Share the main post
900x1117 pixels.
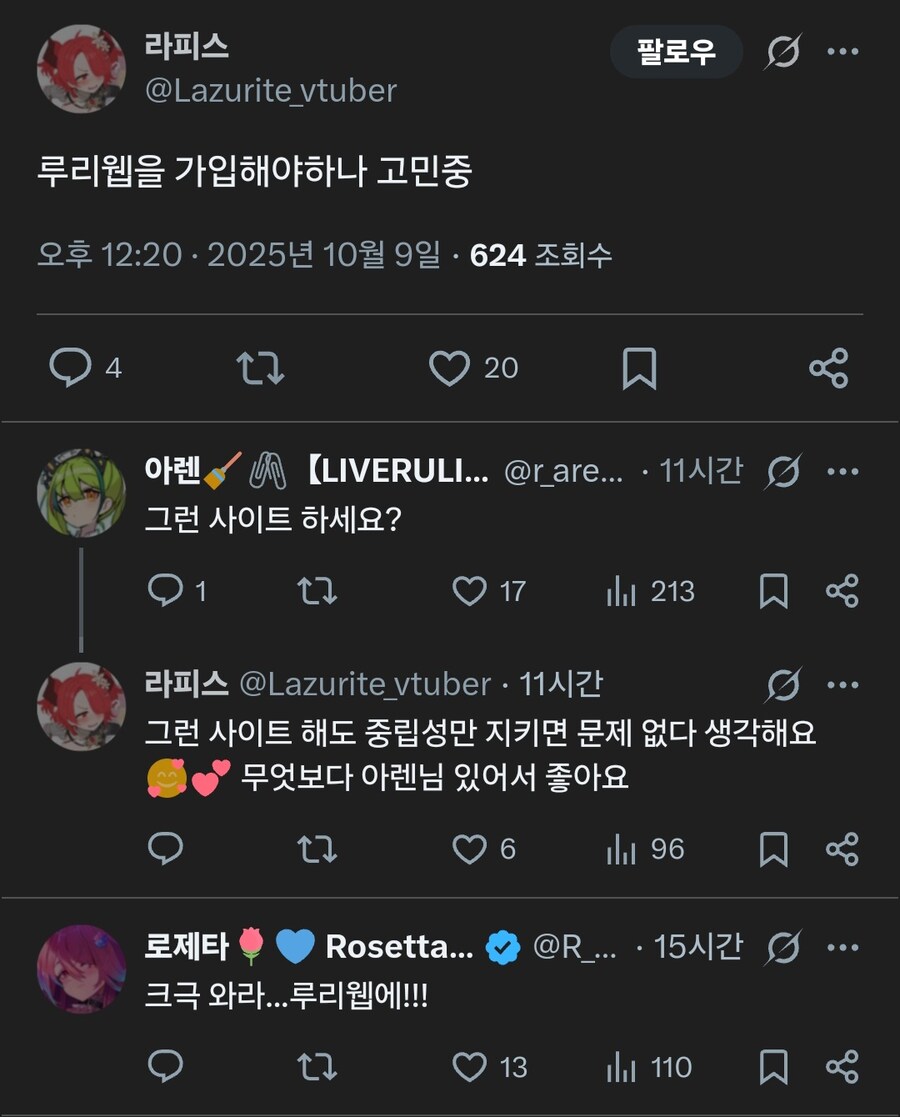click(828, 368)
